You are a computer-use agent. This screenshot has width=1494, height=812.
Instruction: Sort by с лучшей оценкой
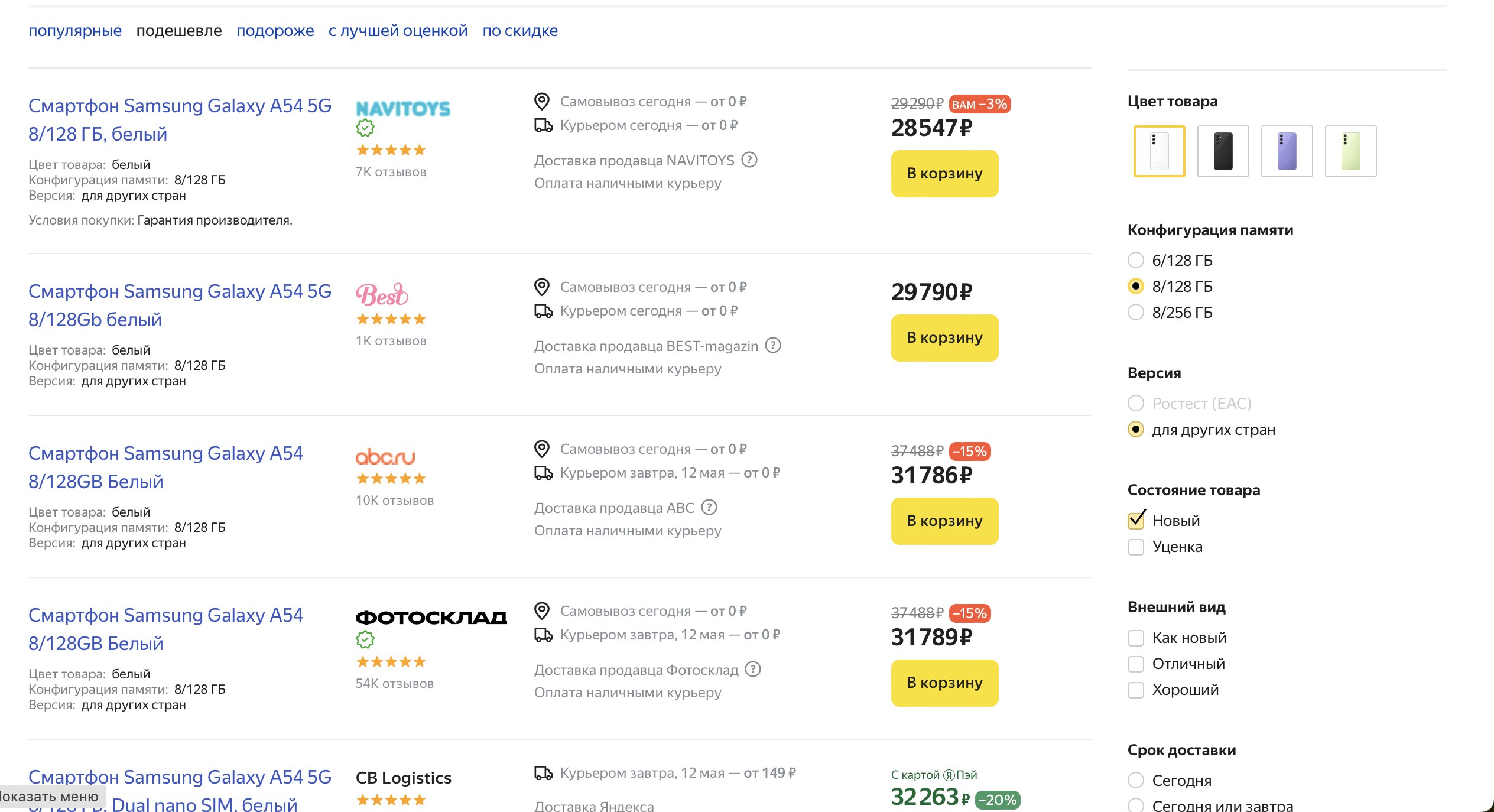pos(398,31)
